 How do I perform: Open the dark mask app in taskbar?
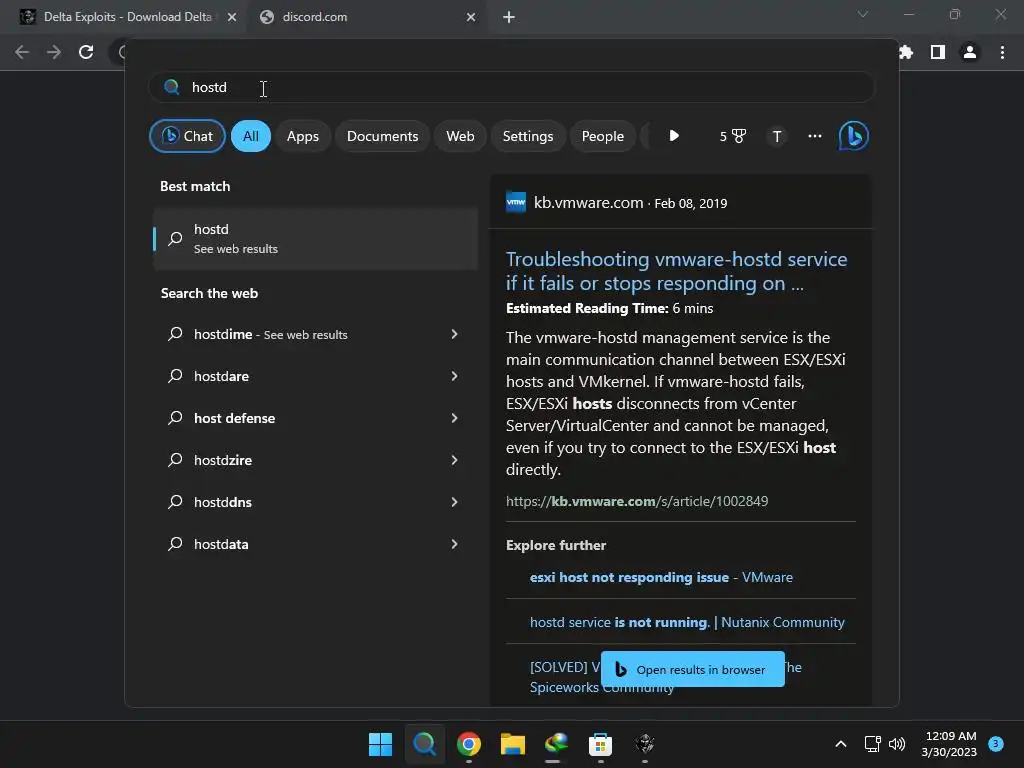645,744
